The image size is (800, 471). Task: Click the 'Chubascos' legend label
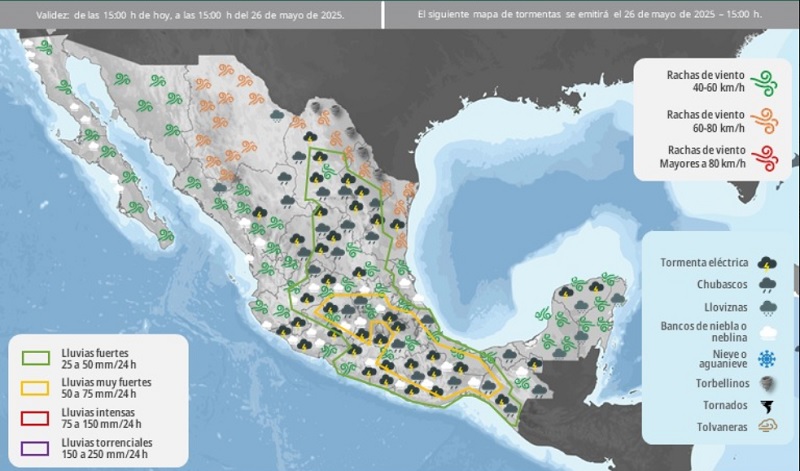coord(722,284)
